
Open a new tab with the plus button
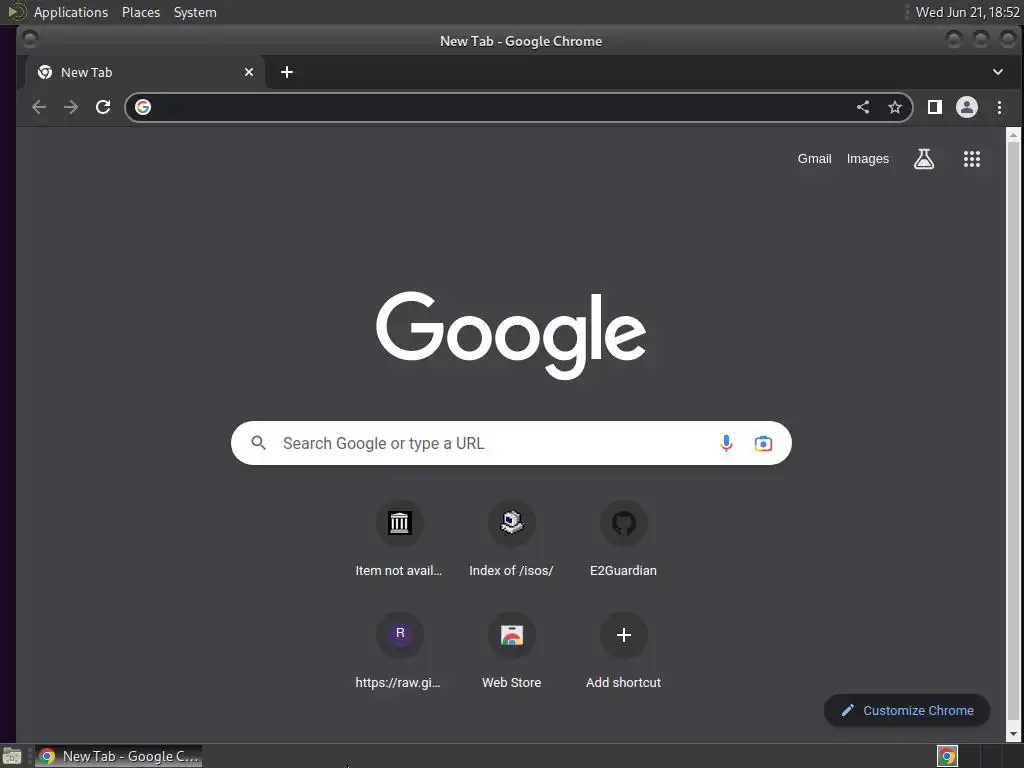287,72
